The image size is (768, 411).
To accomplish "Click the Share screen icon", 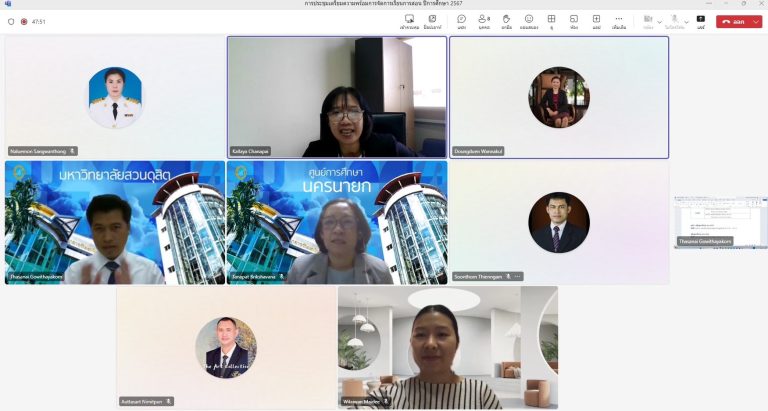I will 701,20.
